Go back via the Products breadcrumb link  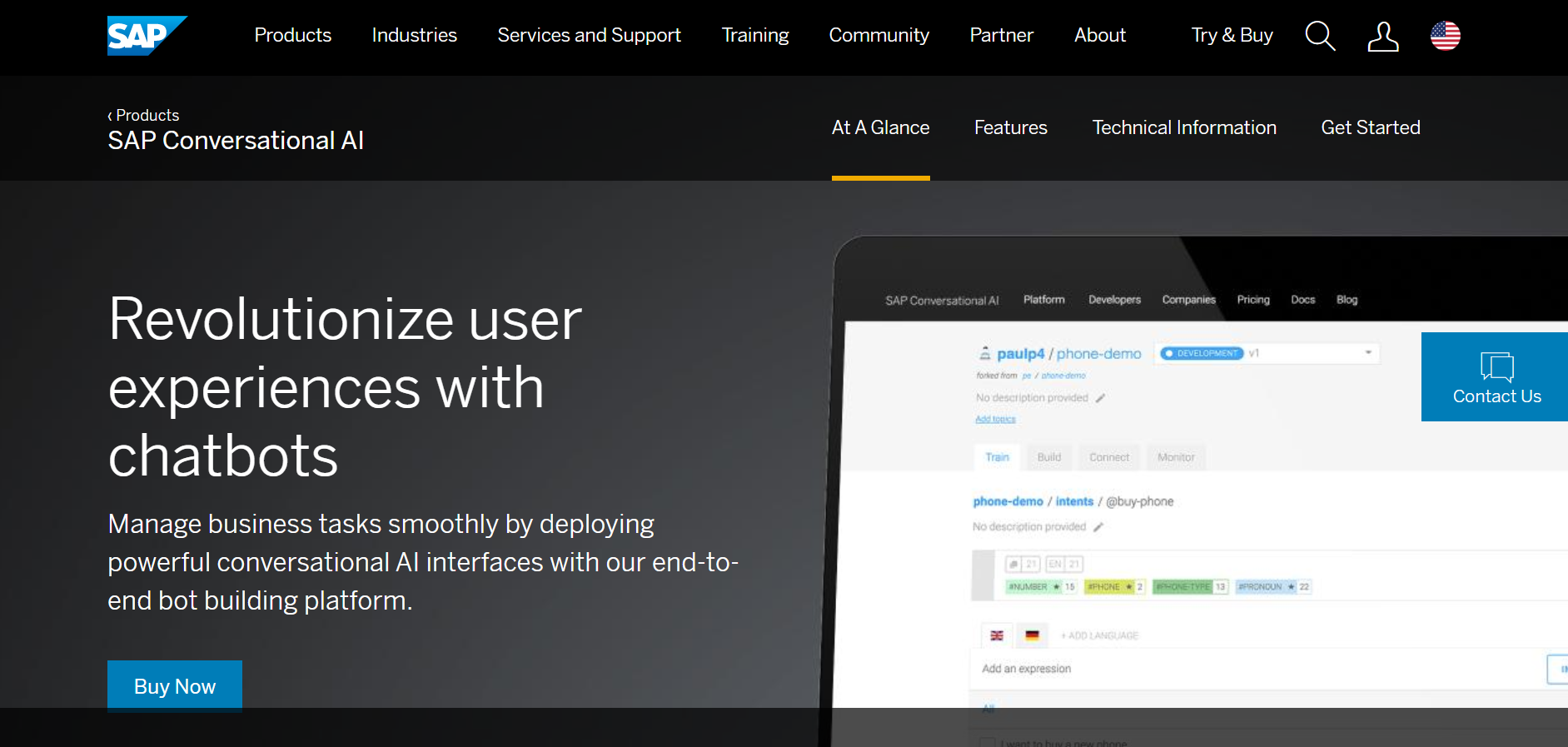coord(143,115)
